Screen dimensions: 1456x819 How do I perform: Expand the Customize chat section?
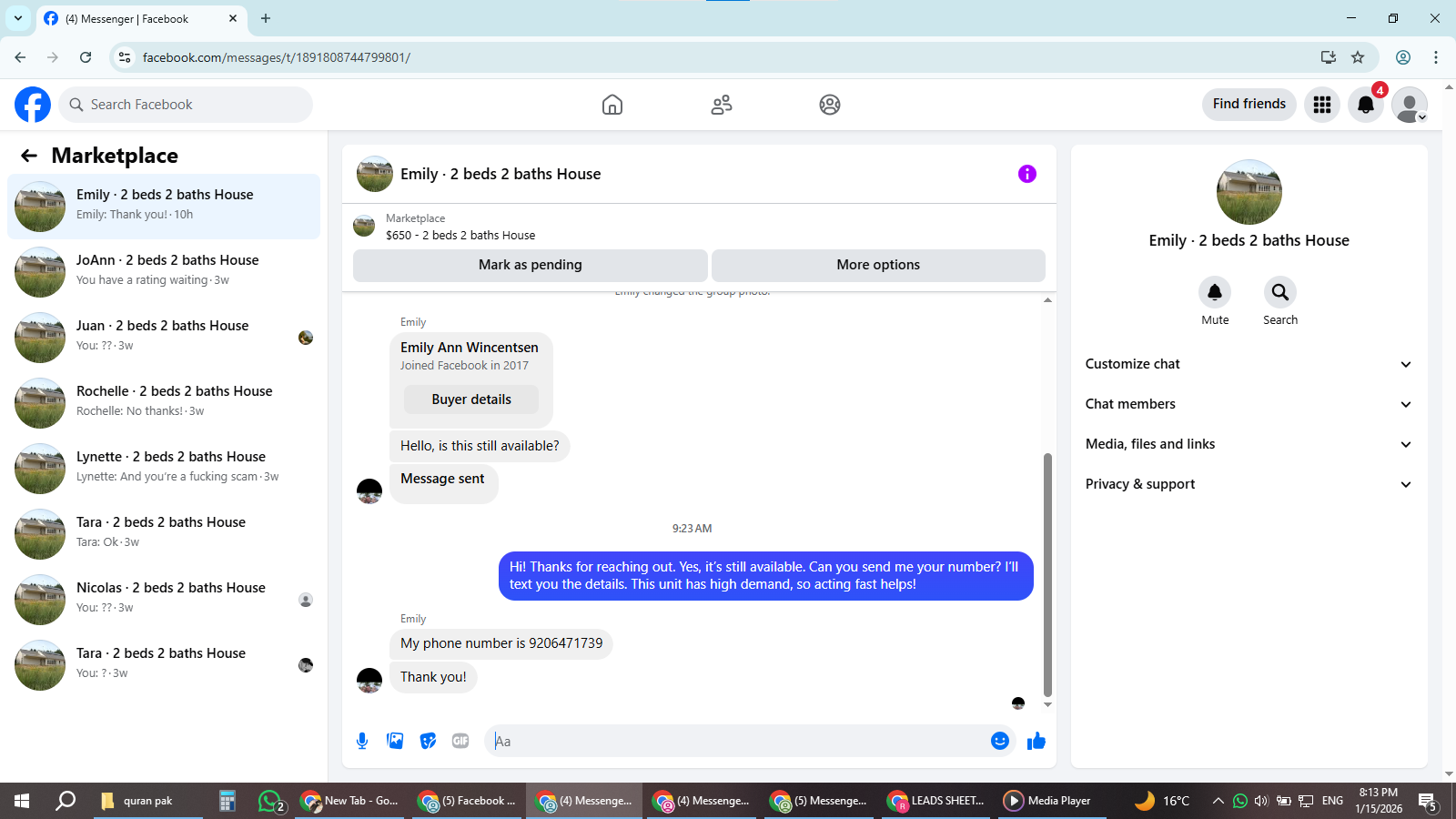tap(1249, 364)
